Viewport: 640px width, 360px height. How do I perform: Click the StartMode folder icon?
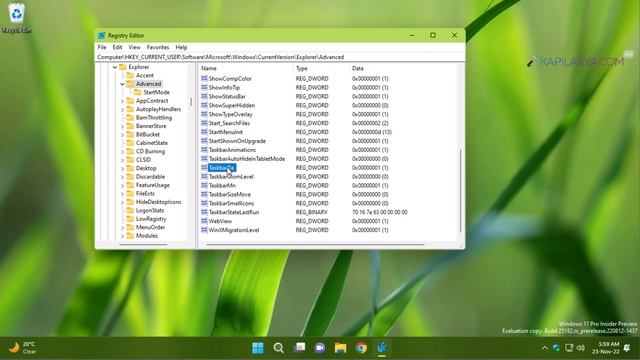(x=138, y=92)
